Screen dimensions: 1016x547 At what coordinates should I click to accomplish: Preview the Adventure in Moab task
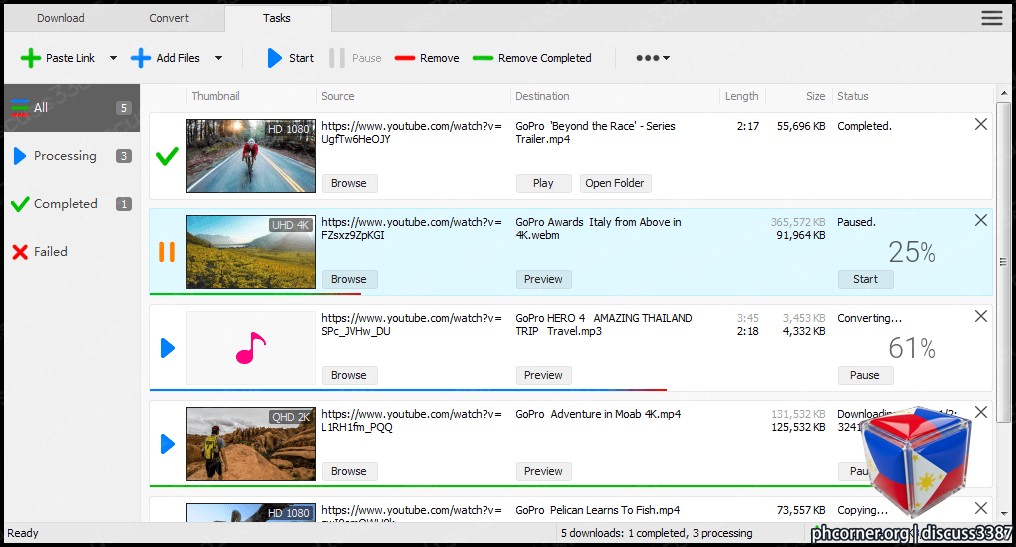click(x=544, y=471)
